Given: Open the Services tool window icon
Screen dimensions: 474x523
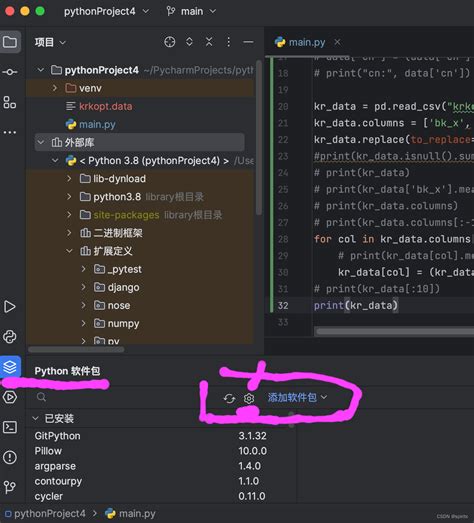Looking at the screenshot, I should click(x=10, y=397).
